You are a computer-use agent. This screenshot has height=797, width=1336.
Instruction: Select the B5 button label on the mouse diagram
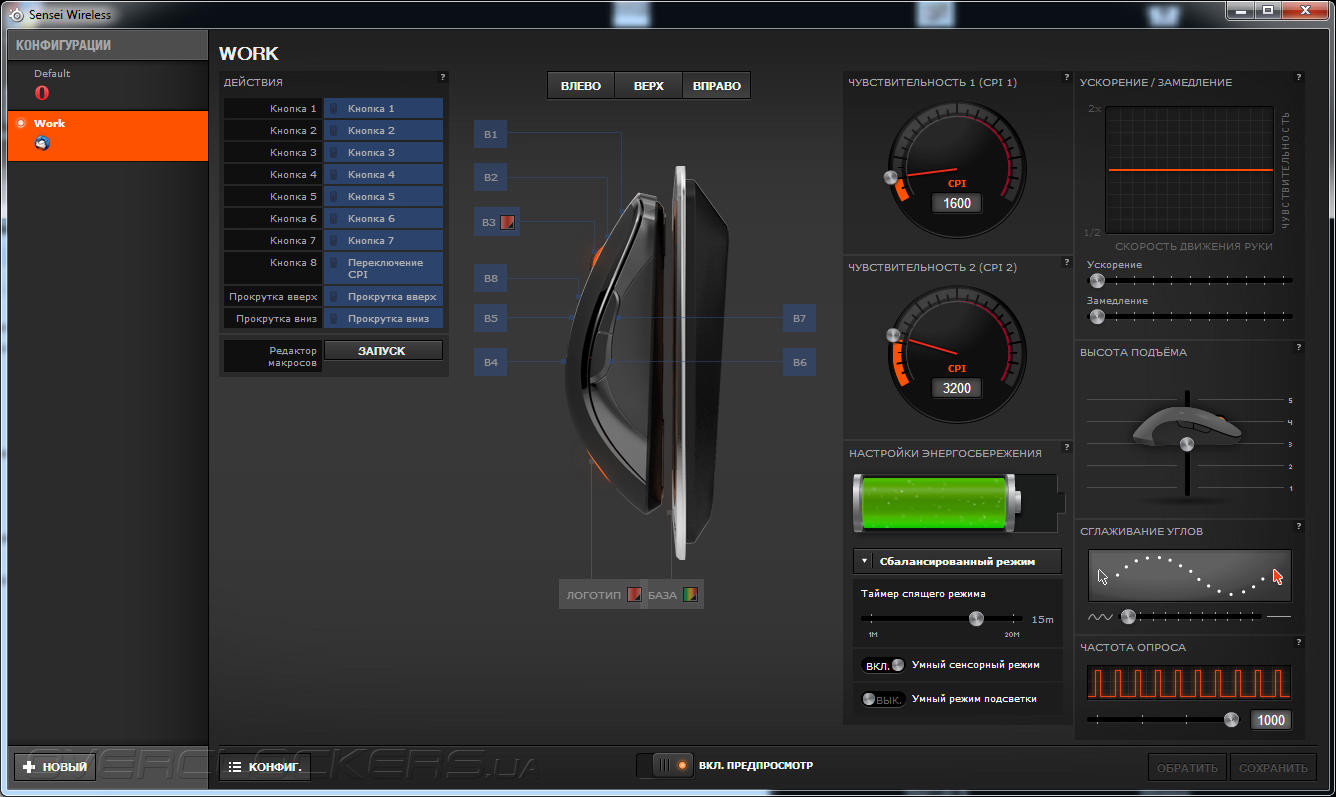[x=490, y=319]
